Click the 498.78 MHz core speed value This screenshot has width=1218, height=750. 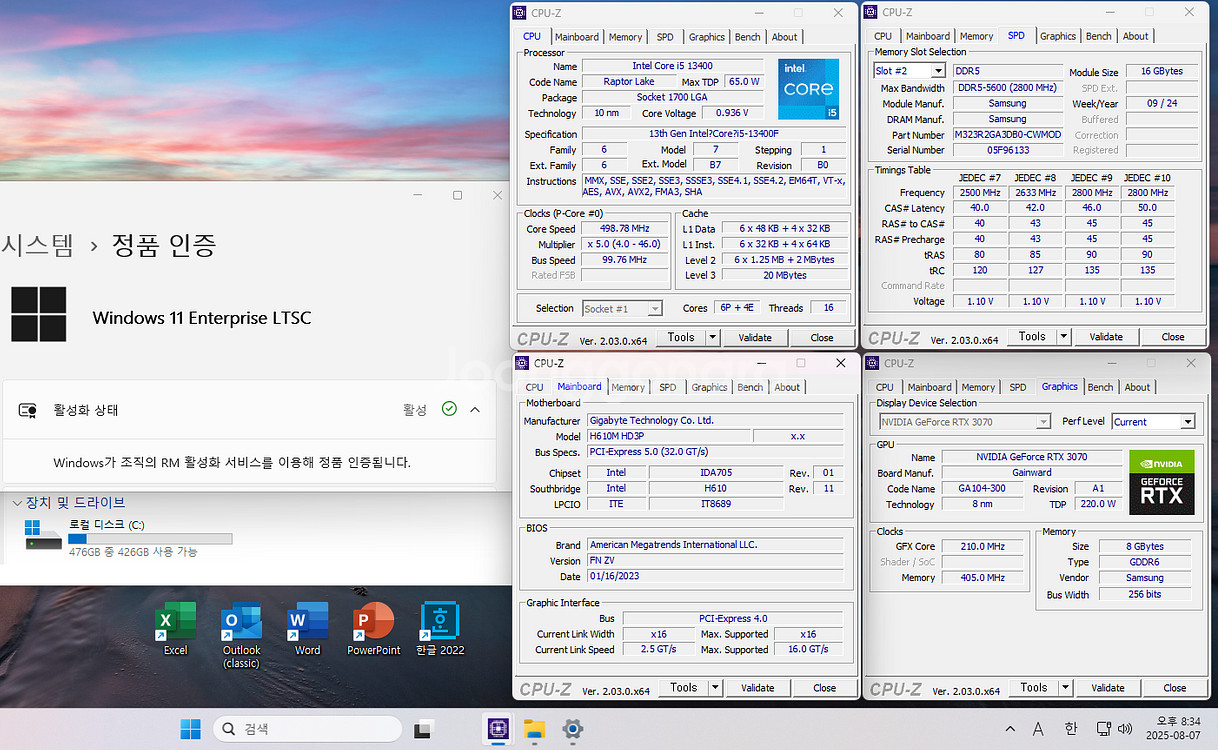[625, 229]
